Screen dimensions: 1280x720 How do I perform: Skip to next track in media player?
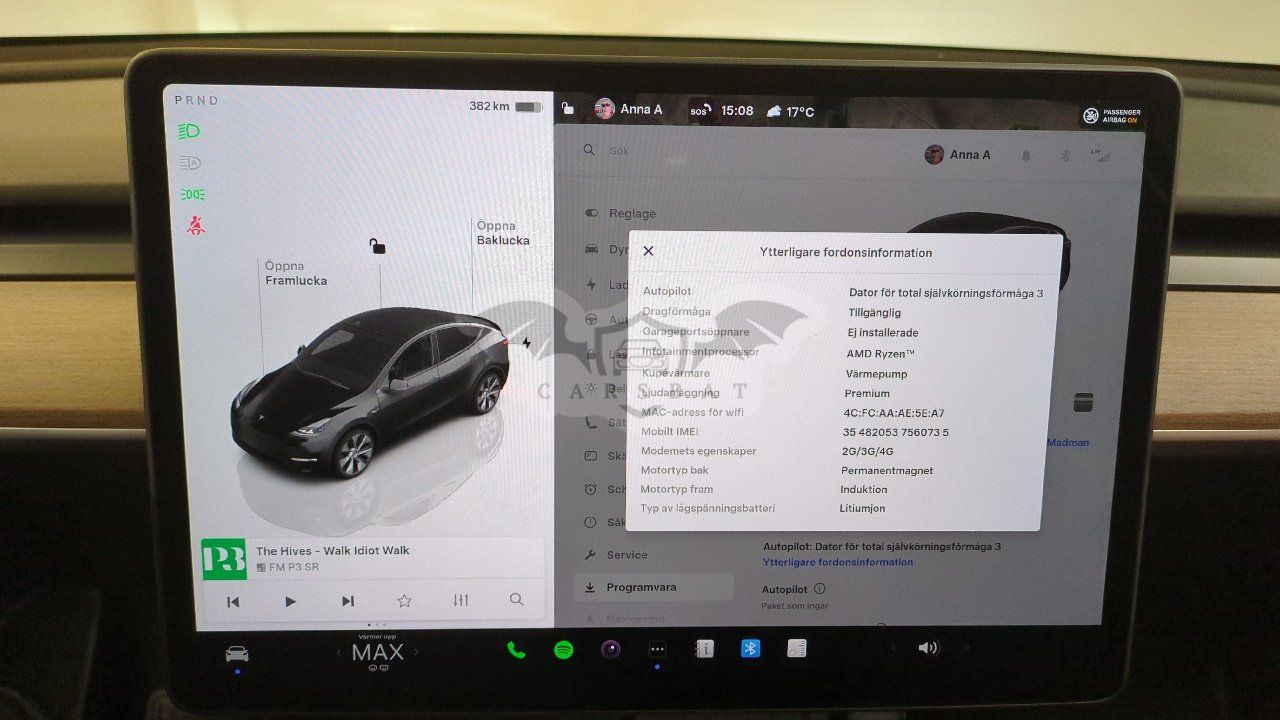tap(347, 601)
